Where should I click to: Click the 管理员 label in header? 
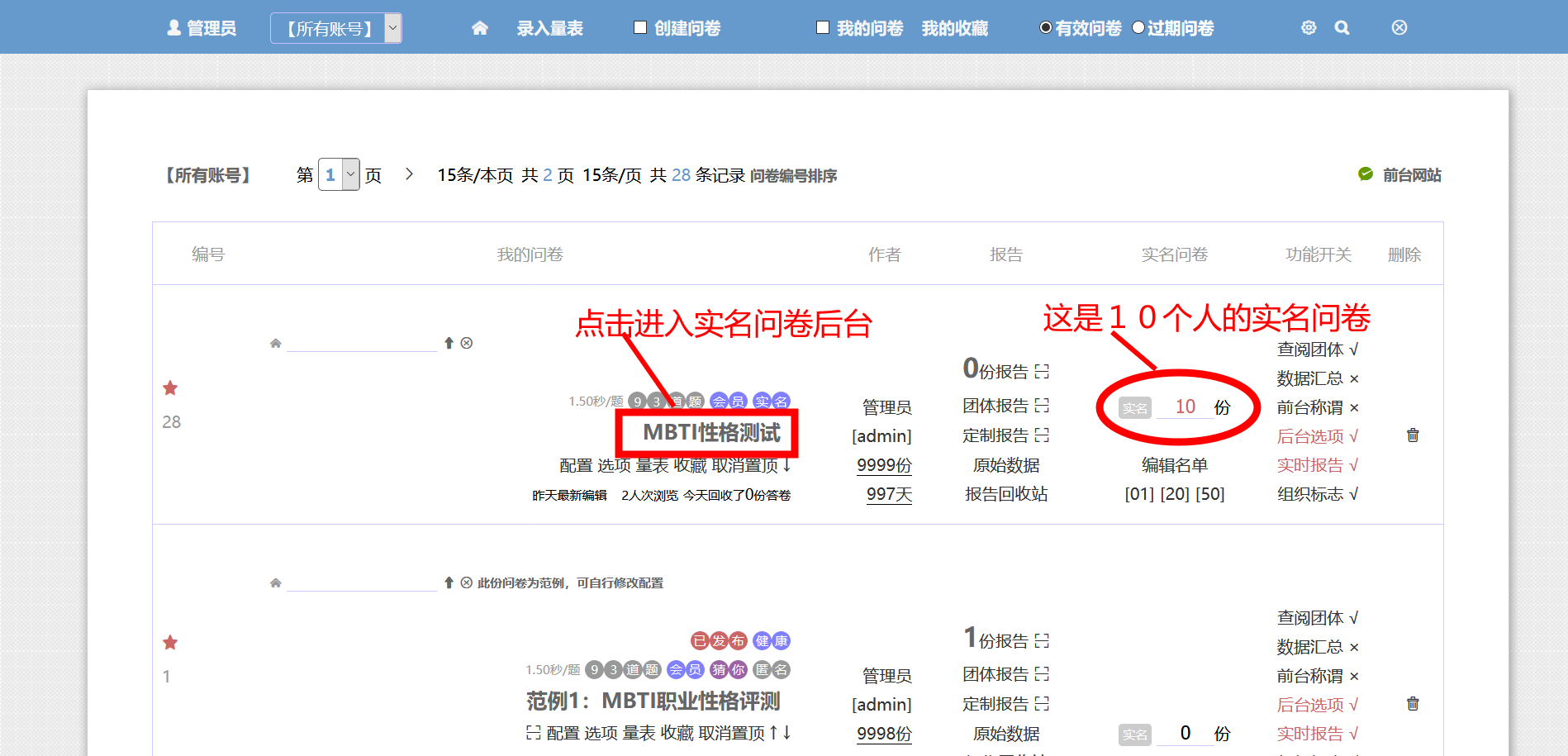[x=211, y=28]
